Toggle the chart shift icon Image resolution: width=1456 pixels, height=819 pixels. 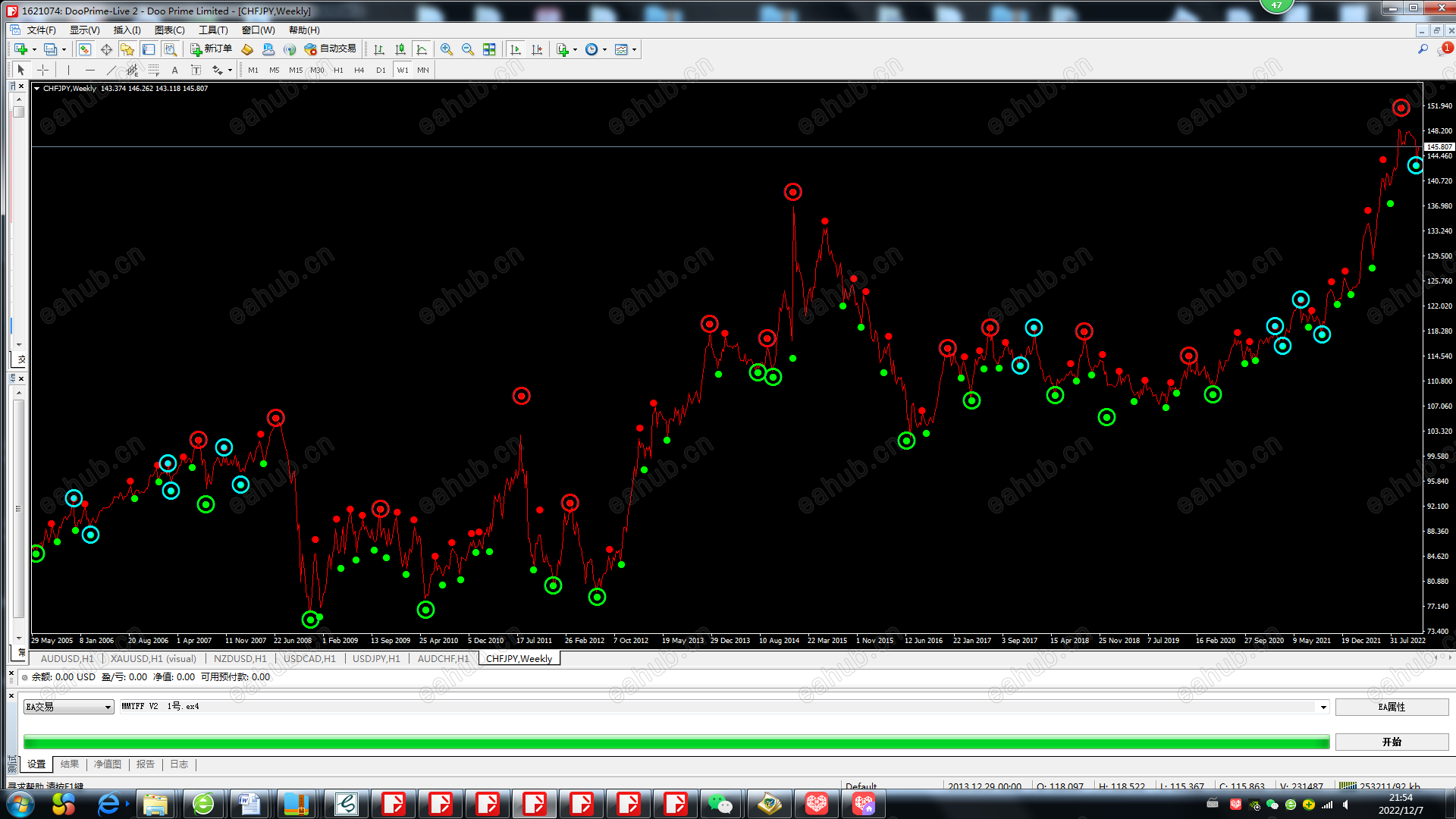(537, 49)
